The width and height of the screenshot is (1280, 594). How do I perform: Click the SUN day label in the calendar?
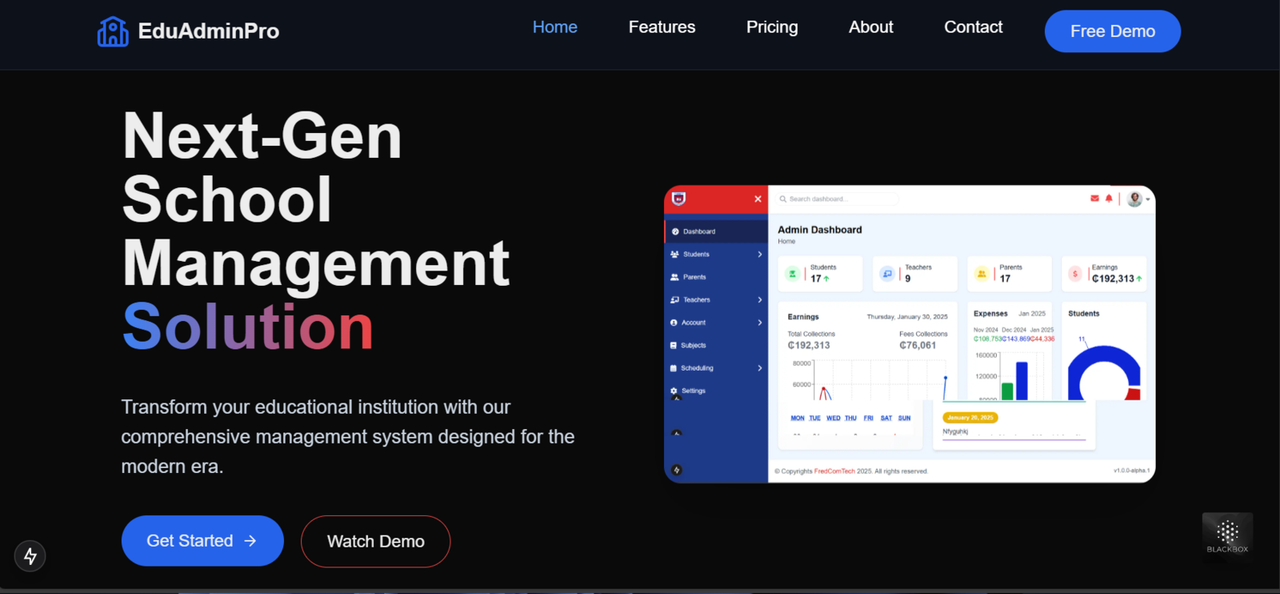click(x=904, y=418)
